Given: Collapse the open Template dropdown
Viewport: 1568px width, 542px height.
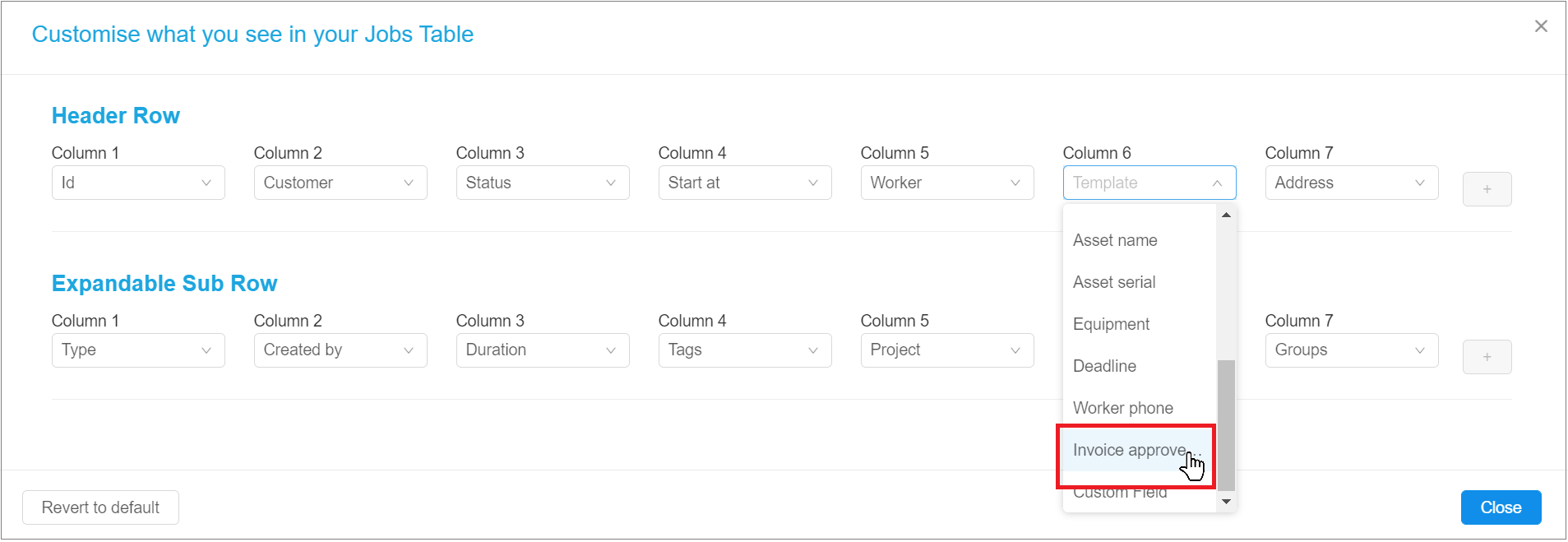Looking at the screenshot, I should pos(1149,183).
